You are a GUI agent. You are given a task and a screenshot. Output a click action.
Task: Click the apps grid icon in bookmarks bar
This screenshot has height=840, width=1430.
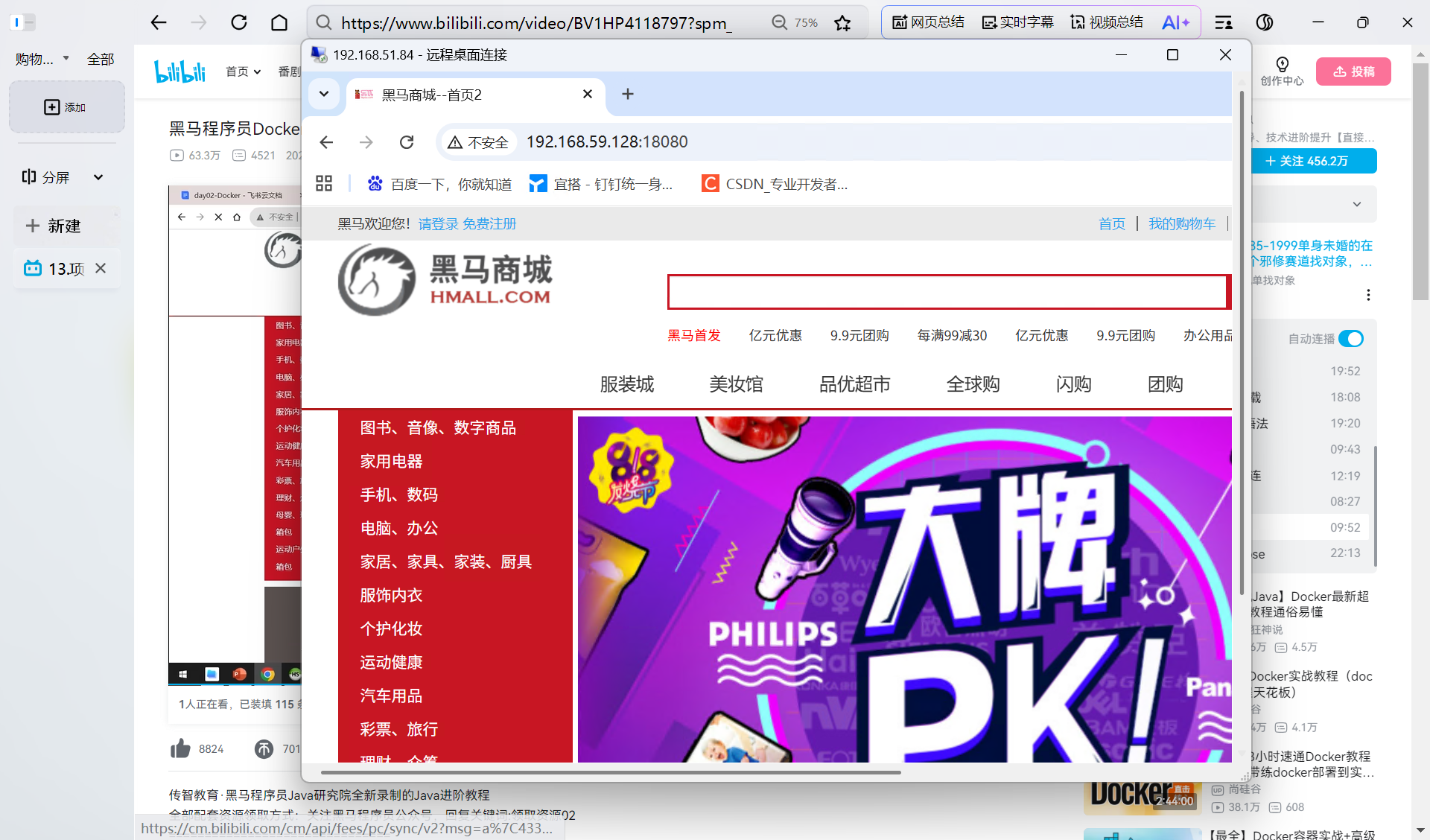click(324, 183)
